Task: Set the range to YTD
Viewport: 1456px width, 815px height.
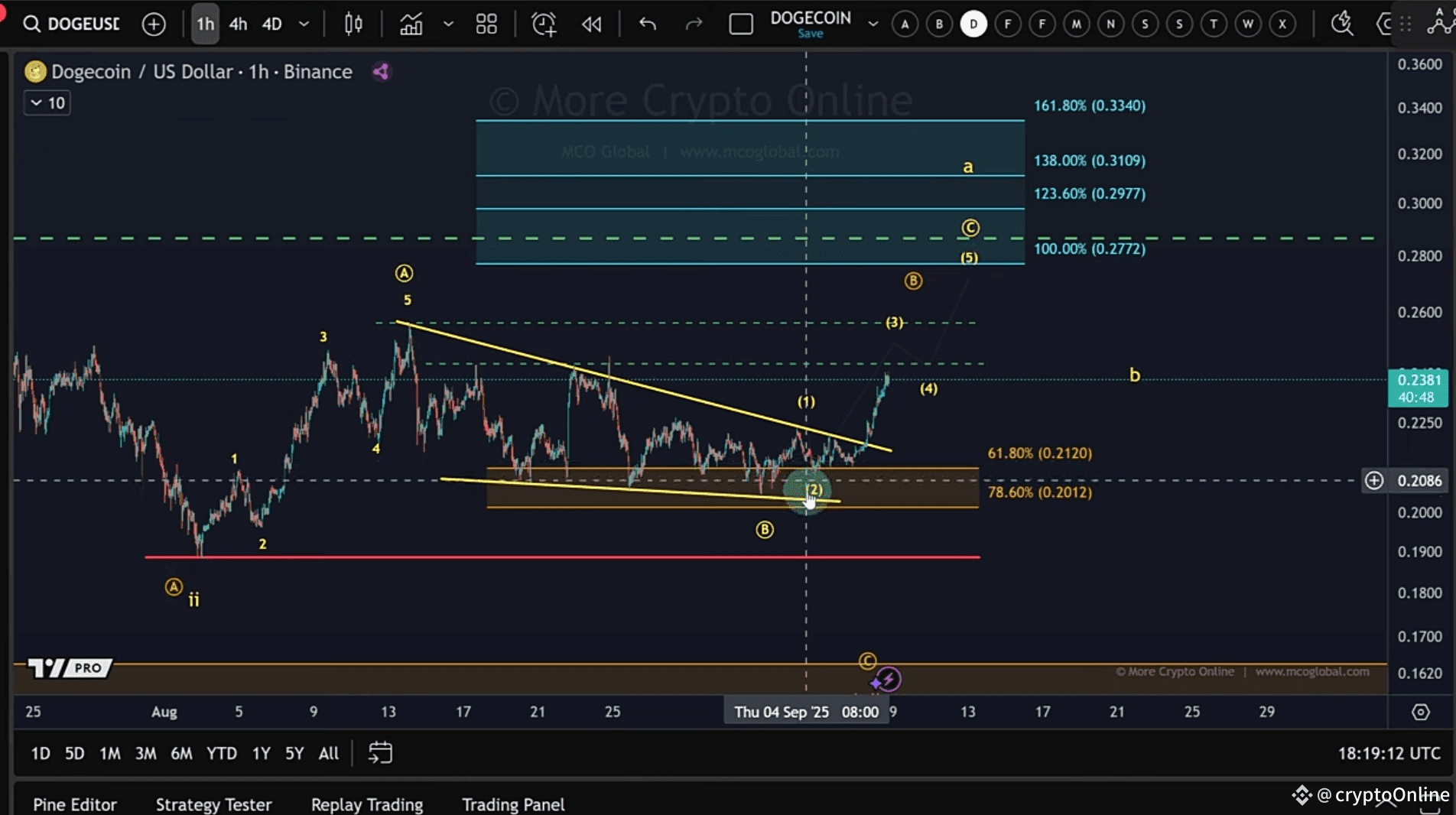Action: (222, 753)
